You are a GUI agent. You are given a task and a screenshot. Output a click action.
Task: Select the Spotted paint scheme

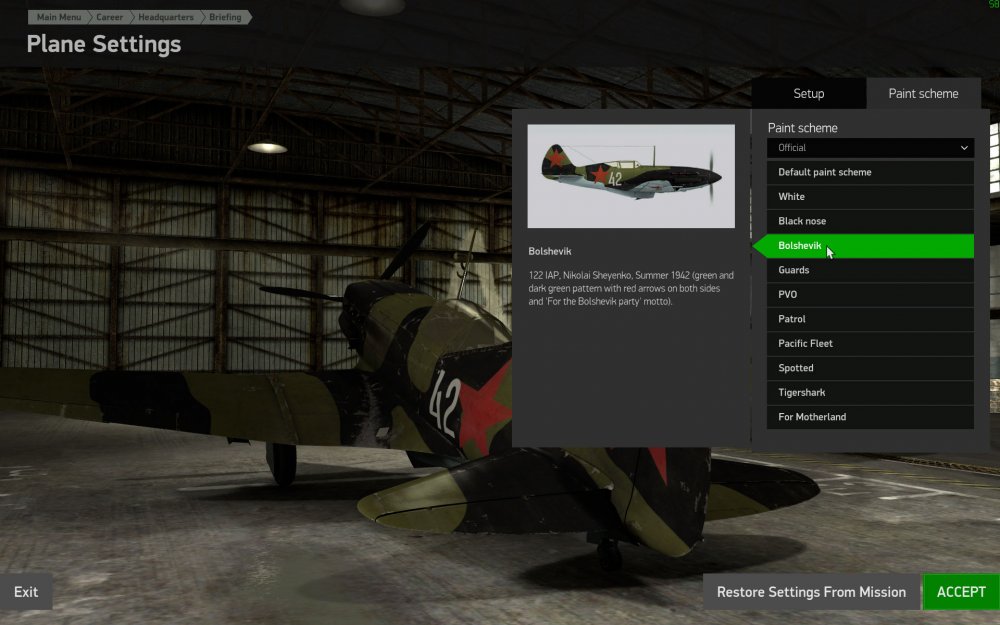pyautogui.click(x=870, y=368)
